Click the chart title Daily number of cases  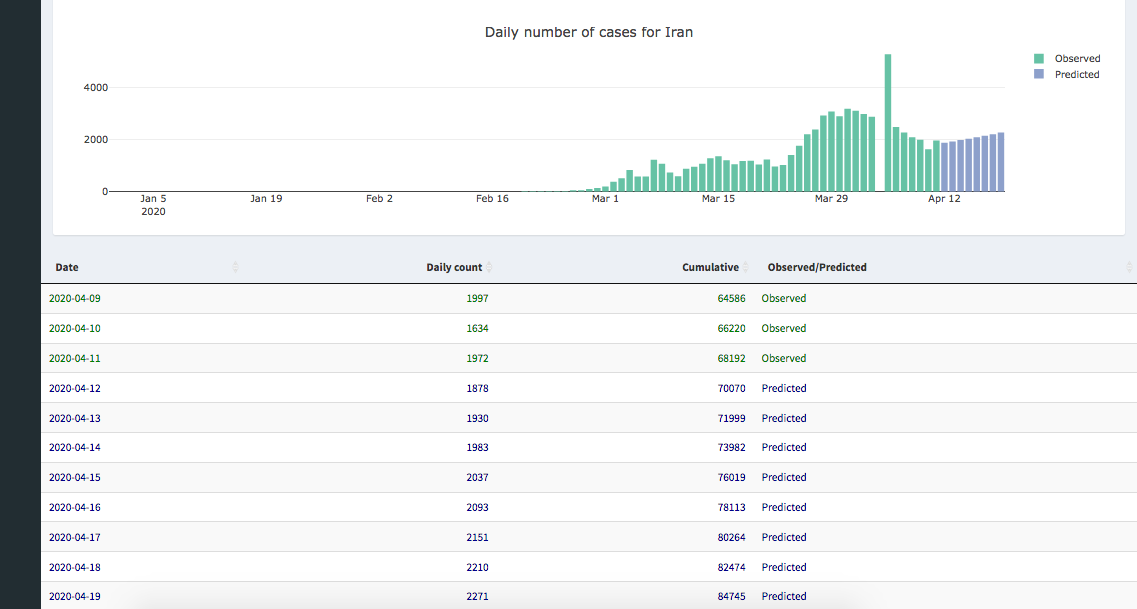(588, 32)
